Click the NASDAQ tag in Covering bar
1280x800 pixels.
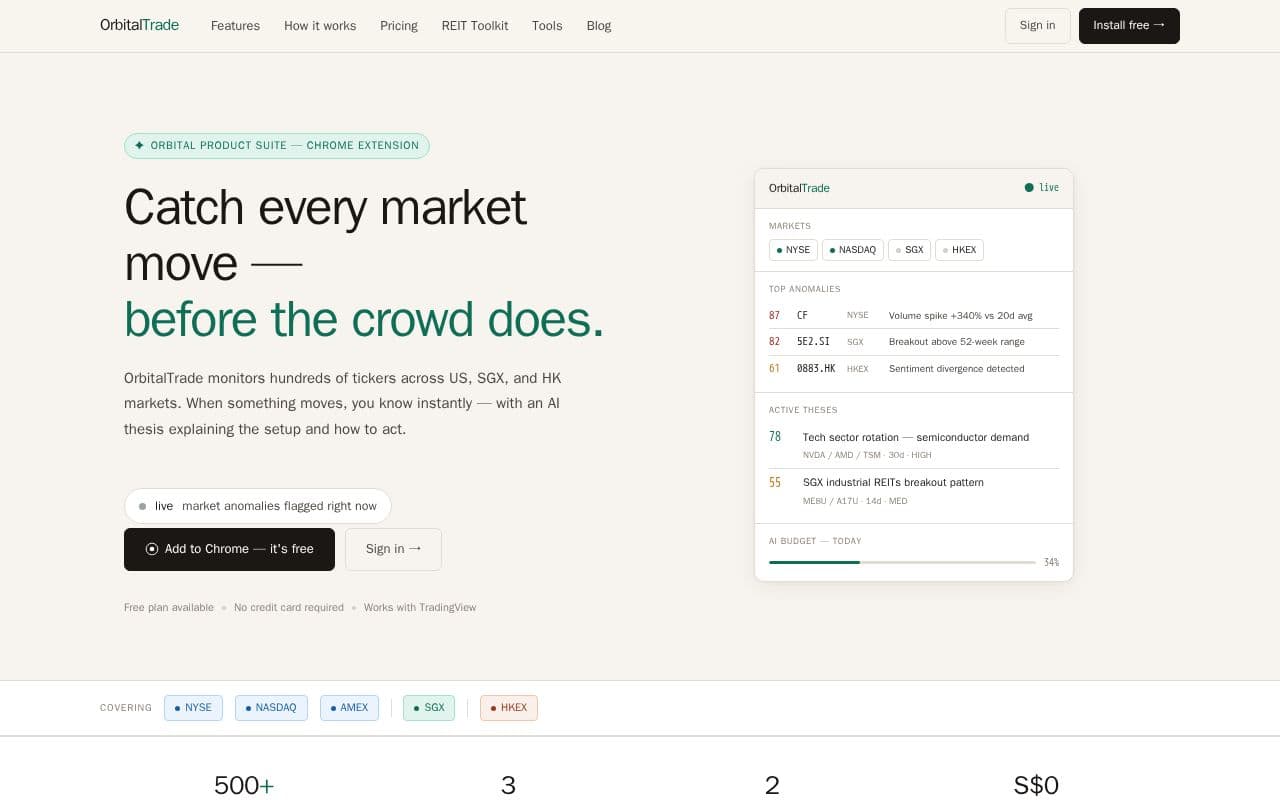point(271,708)
